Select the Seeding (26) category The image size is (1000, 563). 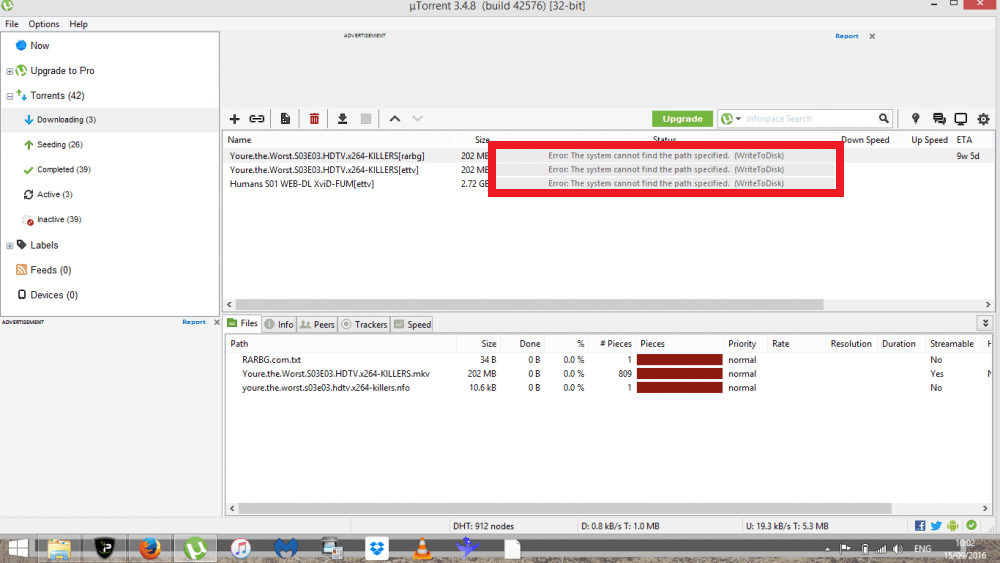(x=59, y=145)
